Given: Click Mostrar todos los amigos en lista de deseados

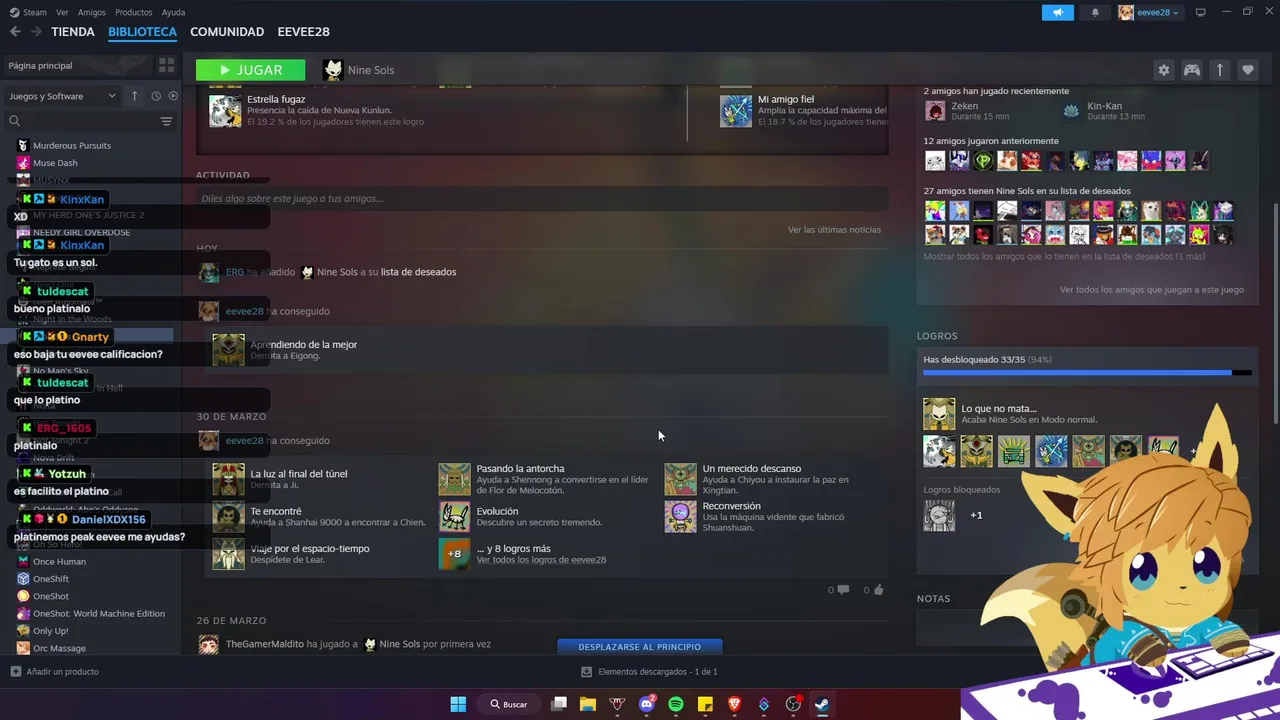Looking at the screenshot, I should pos(1064,257).
